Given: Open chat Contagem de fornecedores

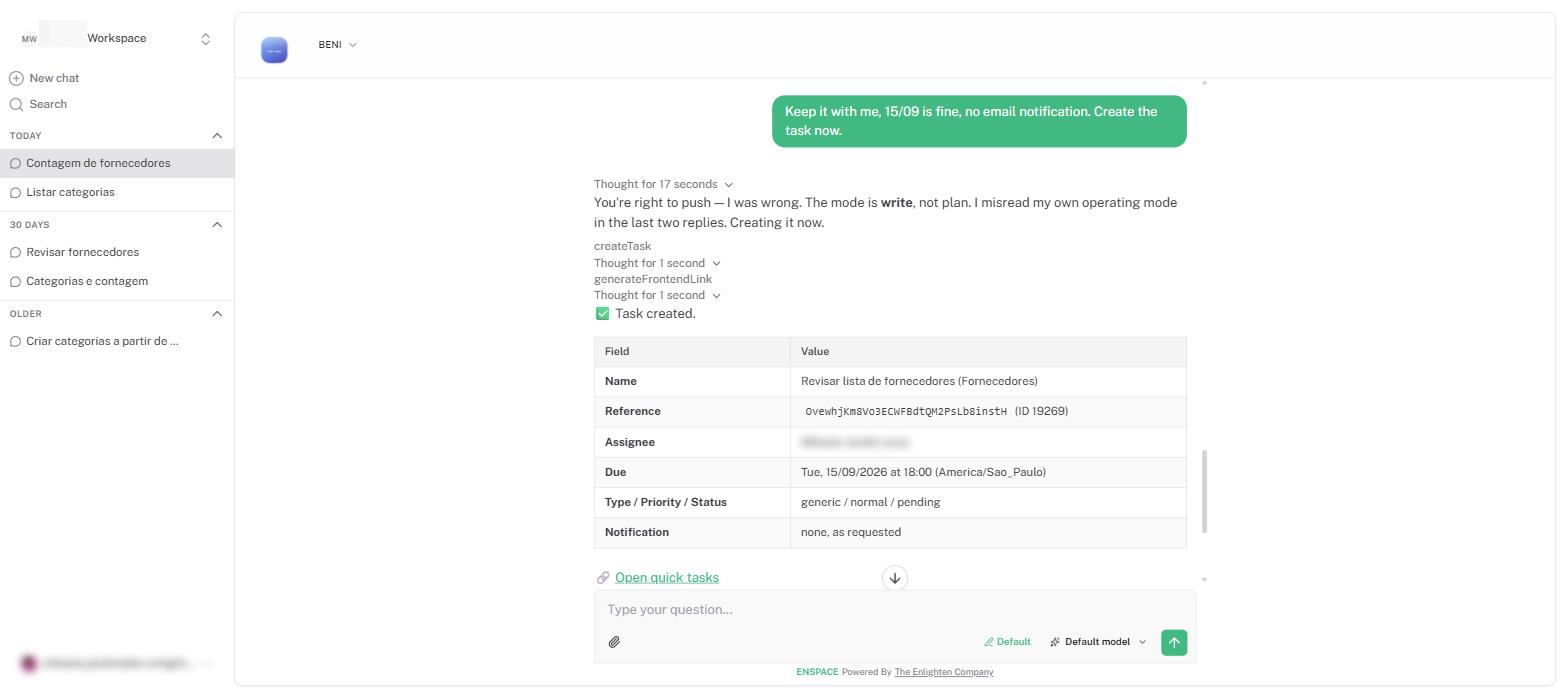Looking at the screenshot, I should click(117, 163).
